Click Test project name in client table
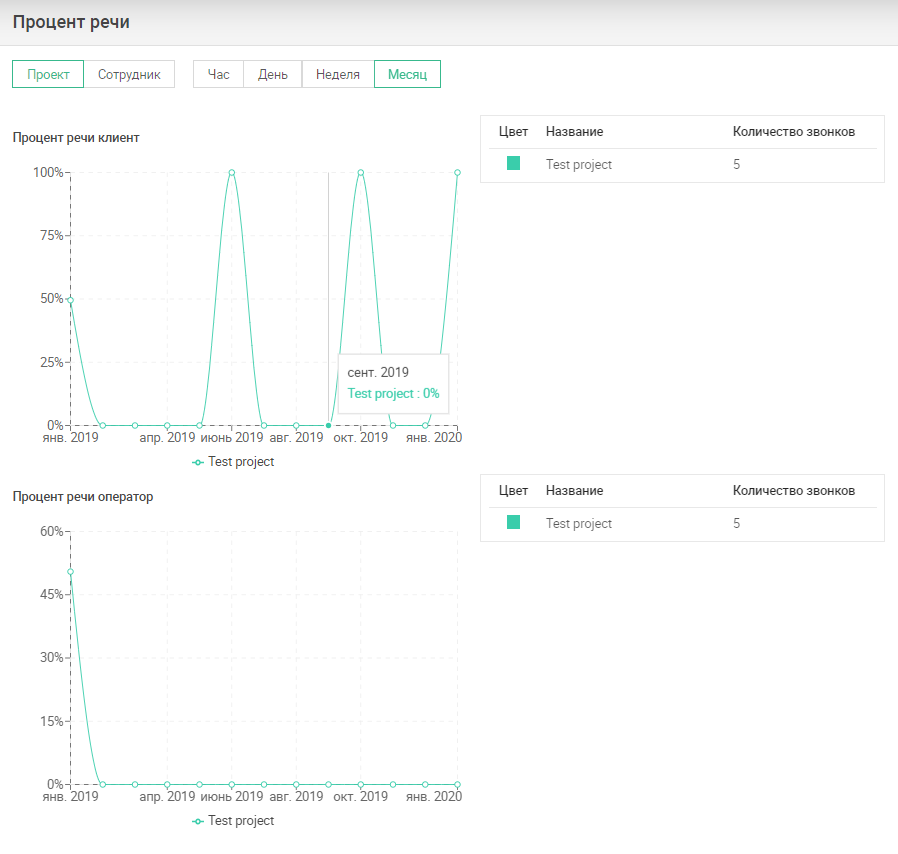Screen dimensions: 898x854 [578, 164]
